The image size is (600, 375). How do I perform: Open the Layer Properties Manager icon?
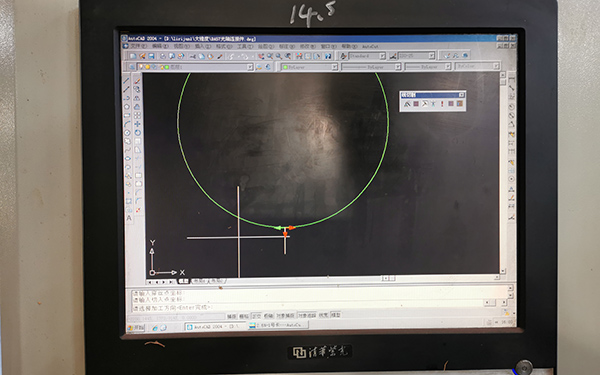pos(132,67)
